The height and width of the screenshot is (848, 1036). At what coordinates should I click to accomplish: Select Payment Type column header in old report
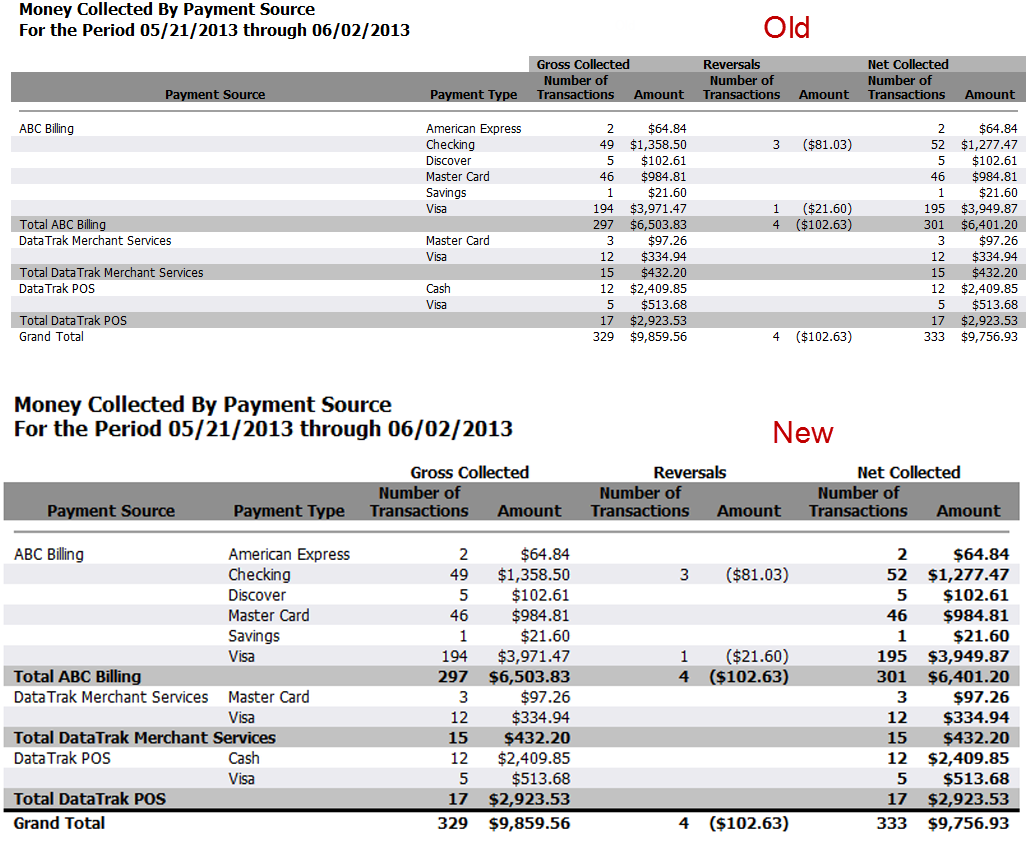point(473,95)
